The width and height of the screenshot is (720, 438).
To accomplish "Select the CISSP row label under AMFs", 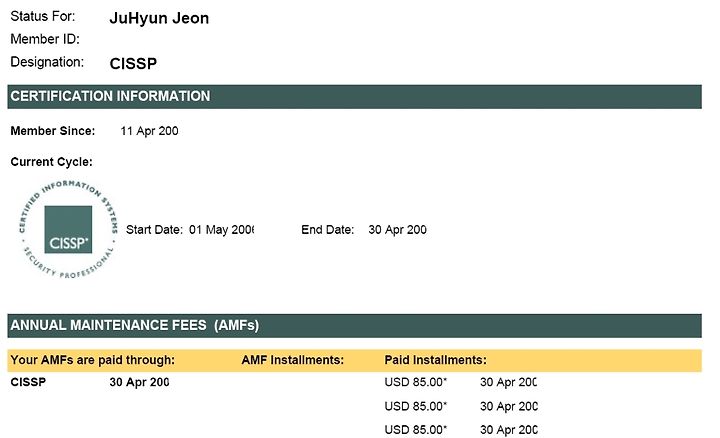I will coord(28,382).
